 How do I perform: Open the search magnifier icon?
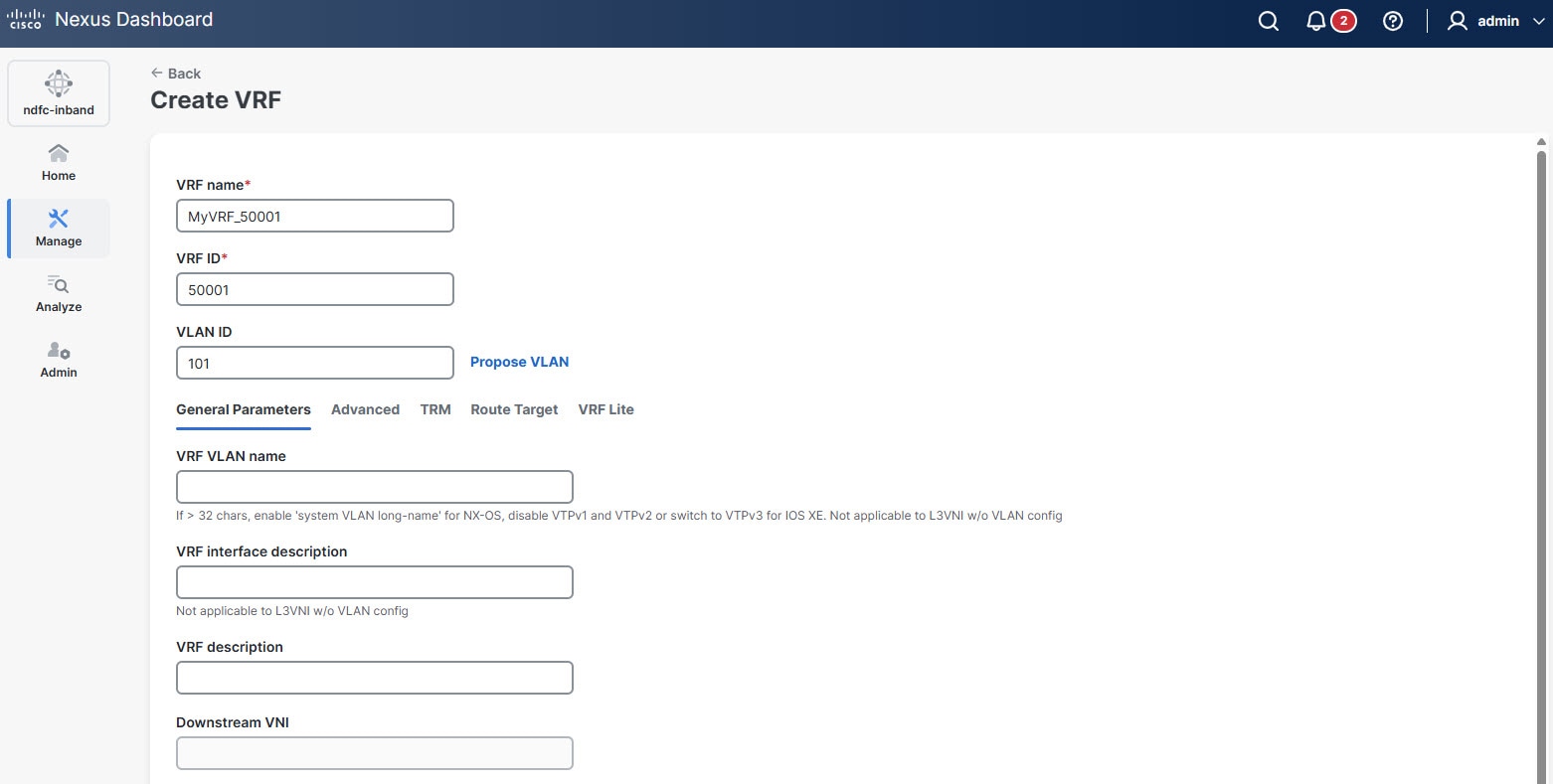1268,21
